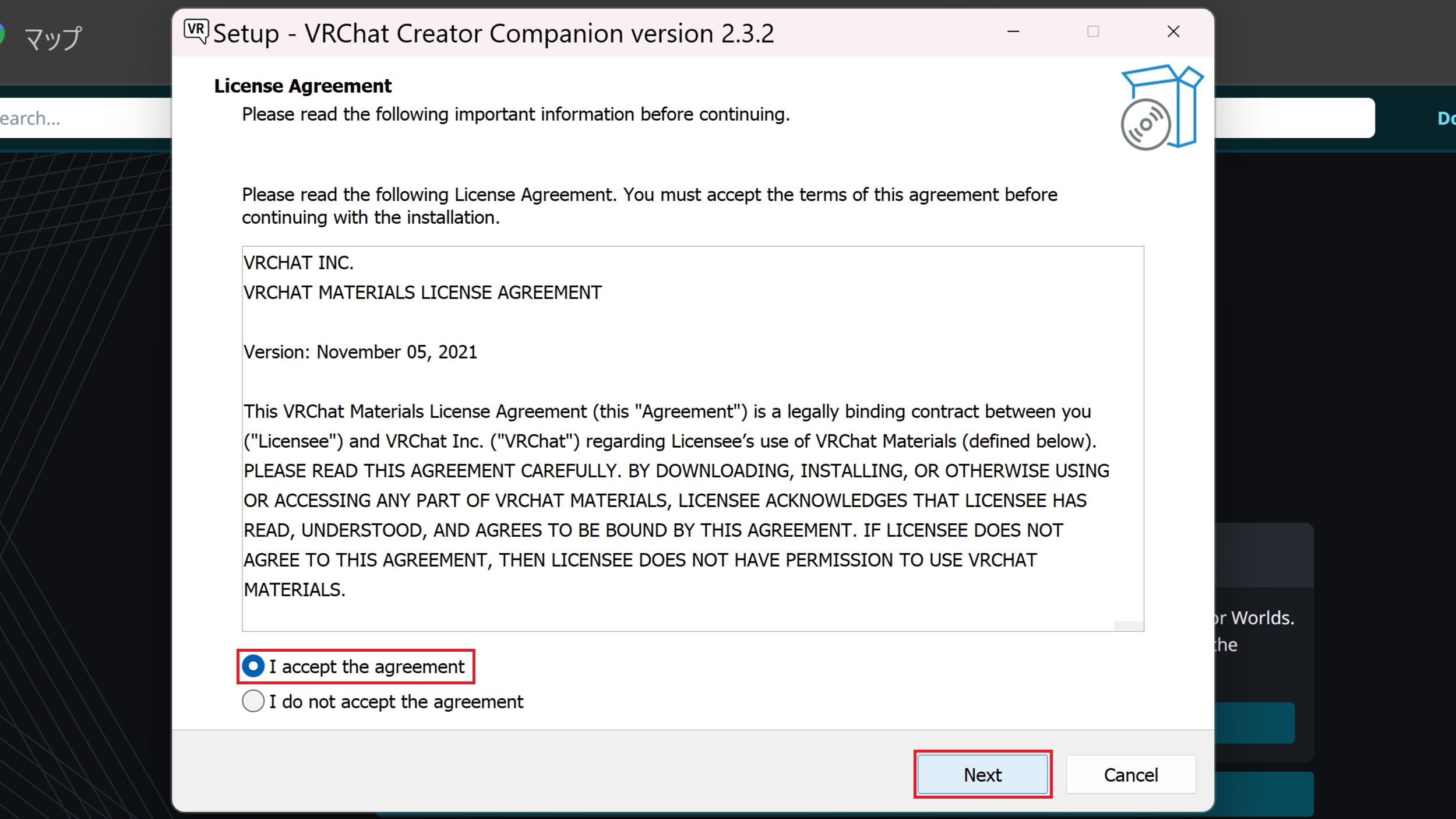The width and height of the screenshot is (1456, 819).
Task: Select 'I accept the agreement' option
Action: (253, 666)
